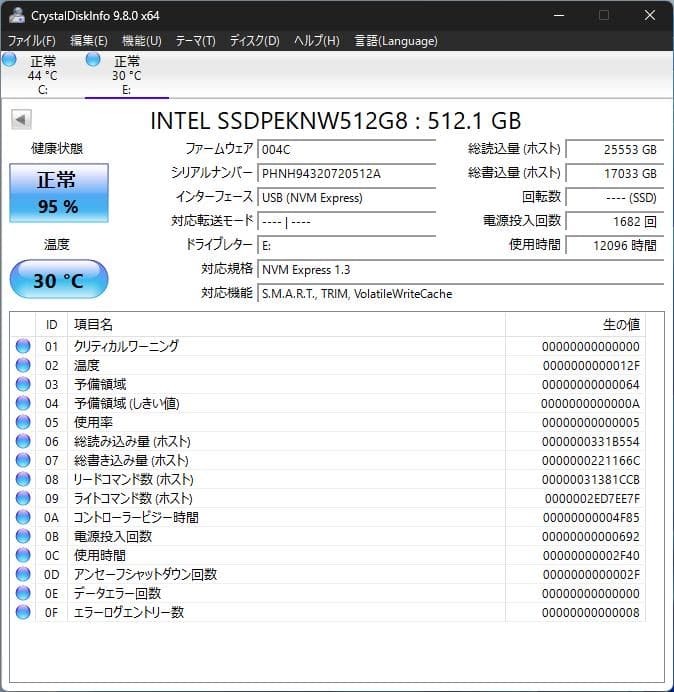Click the status circle for 予備領域 (しきい値)
The height and width of the screenshot is (692, 674).
click(x=23, y=403)
